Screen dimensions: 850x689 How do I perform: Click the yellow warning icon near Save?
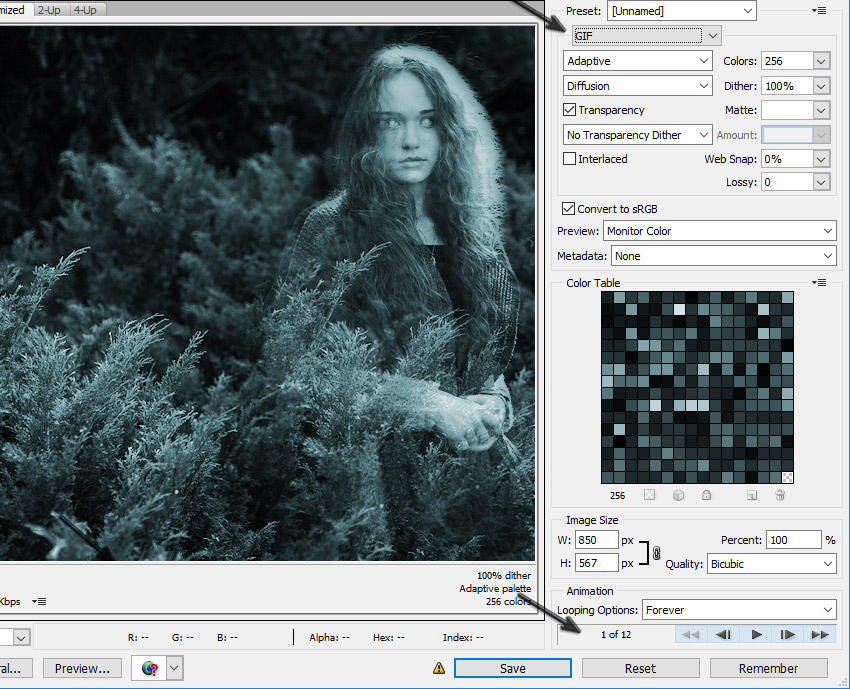(439, 668)
